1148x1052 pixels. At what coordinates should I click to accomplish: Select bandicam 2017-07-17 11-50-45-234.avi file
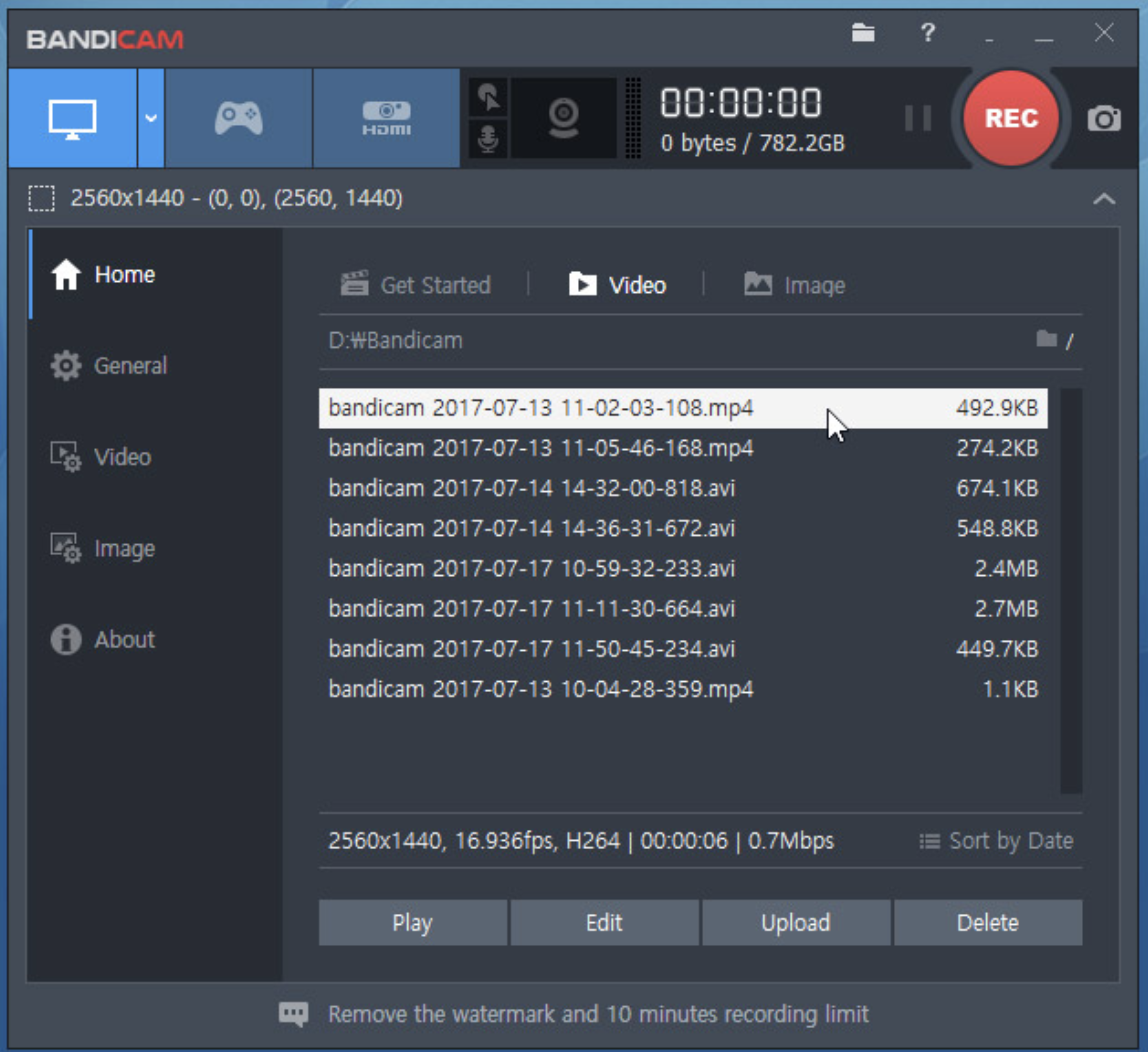683,649
